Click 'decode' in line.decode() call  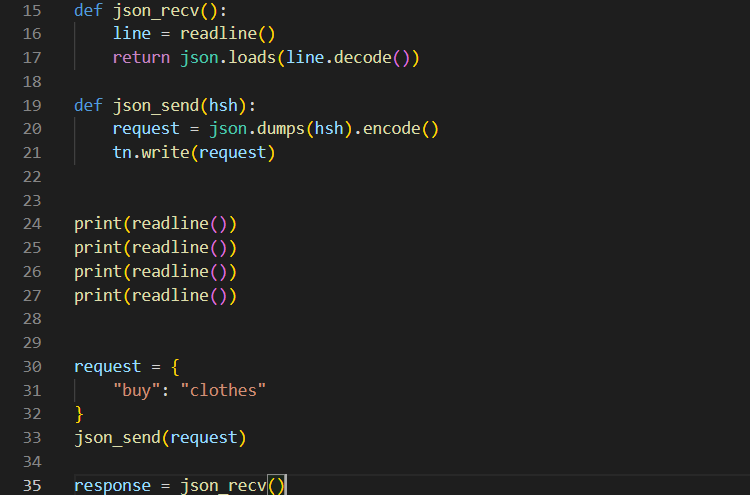pyautogui.click(x=363, y=58)
